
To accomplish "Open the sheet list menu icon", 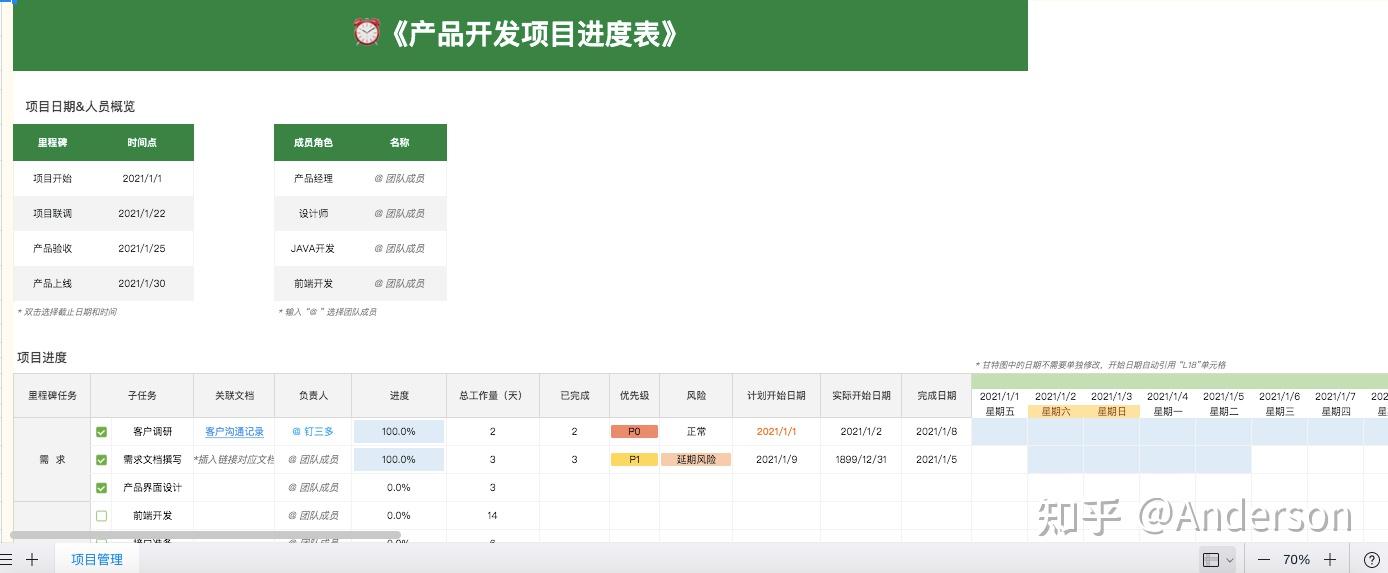I will 6,560.
